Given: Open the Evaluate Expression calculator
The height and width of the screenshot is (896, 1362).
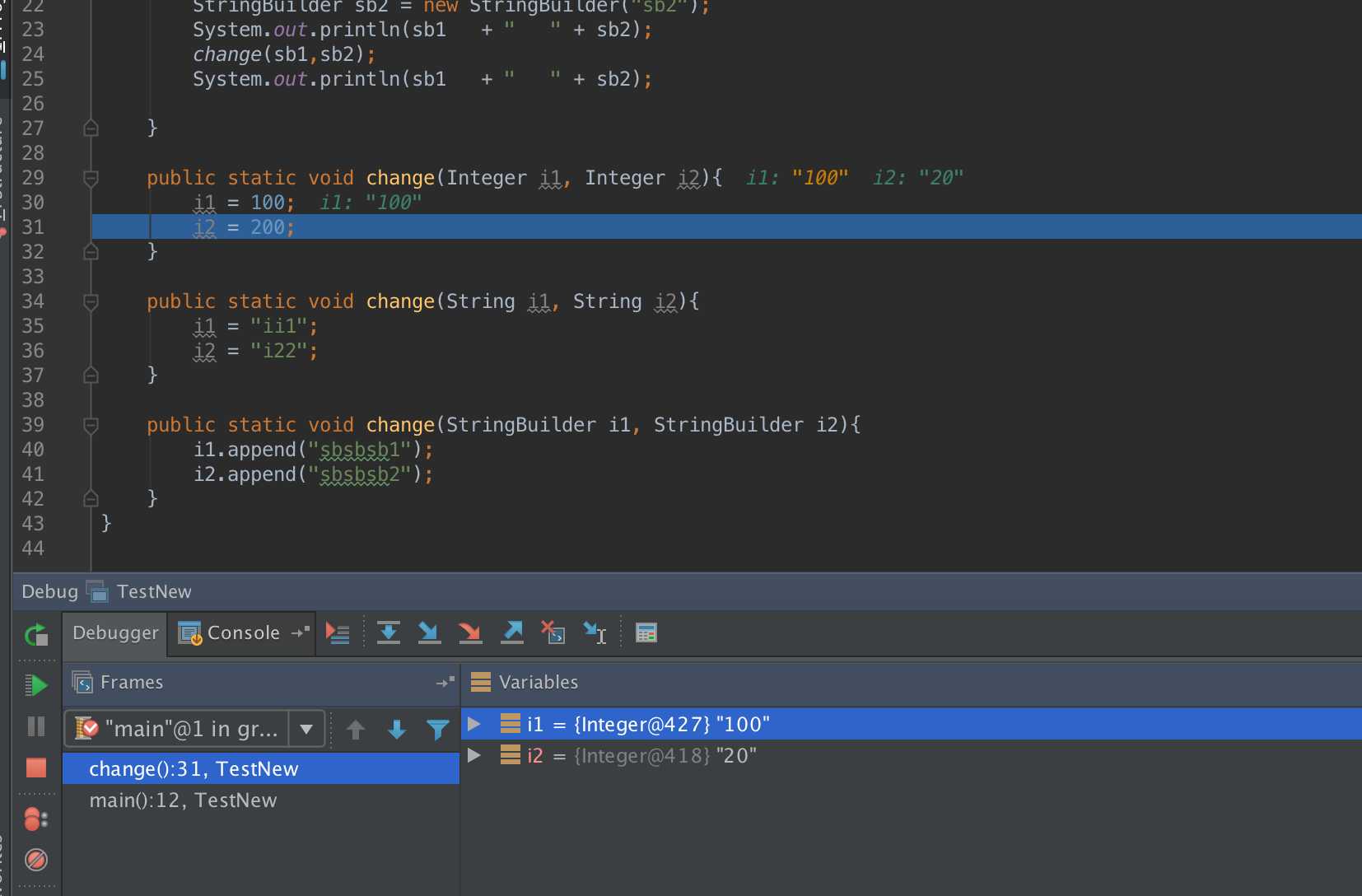Looking at the screenshot, I should click(646, 632).
